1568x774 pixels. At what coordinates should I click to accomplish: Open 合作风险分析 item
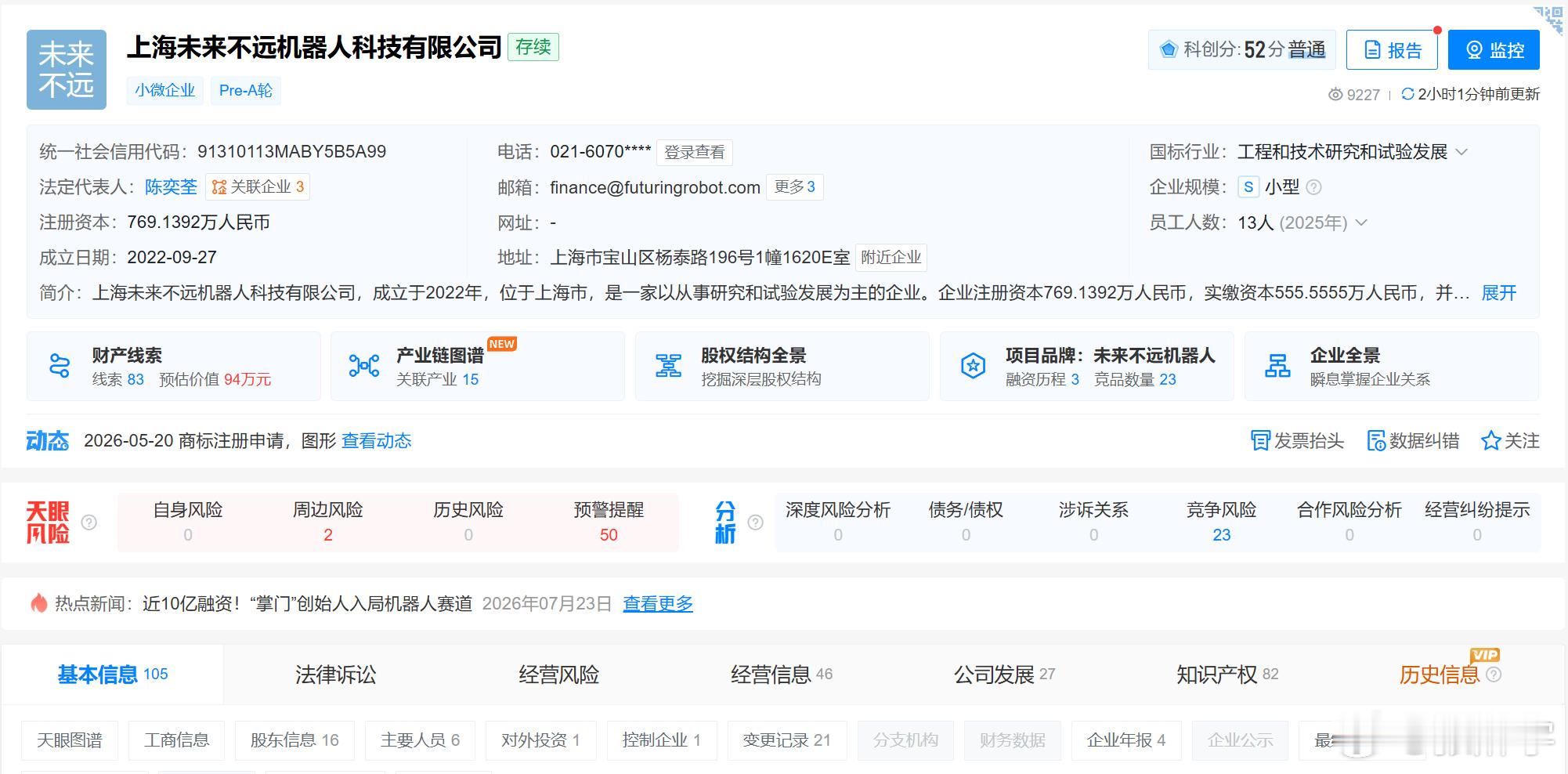[1349, 523]
